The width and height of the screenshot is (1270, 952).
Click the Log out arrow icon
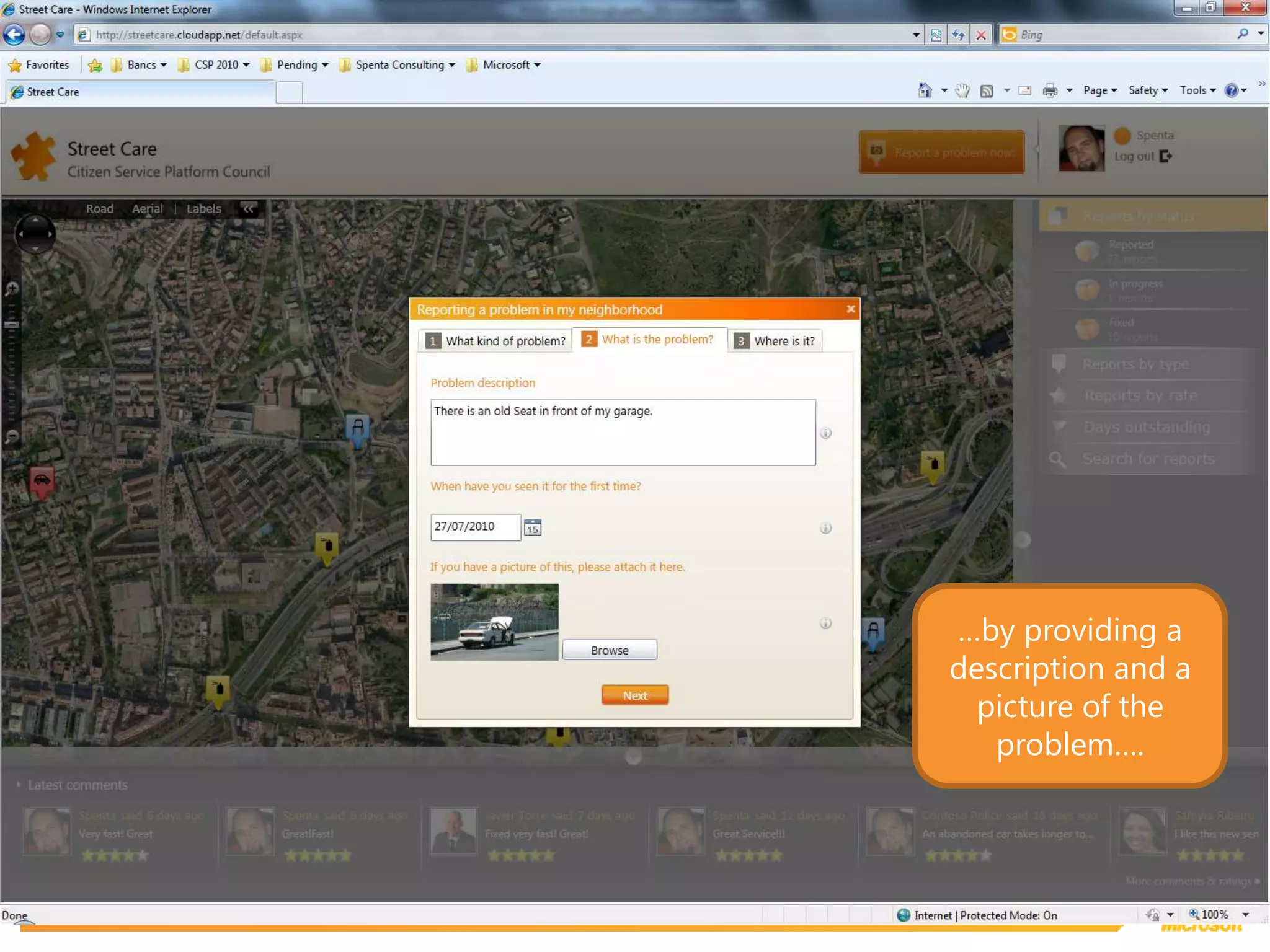tap(1166, 156)
